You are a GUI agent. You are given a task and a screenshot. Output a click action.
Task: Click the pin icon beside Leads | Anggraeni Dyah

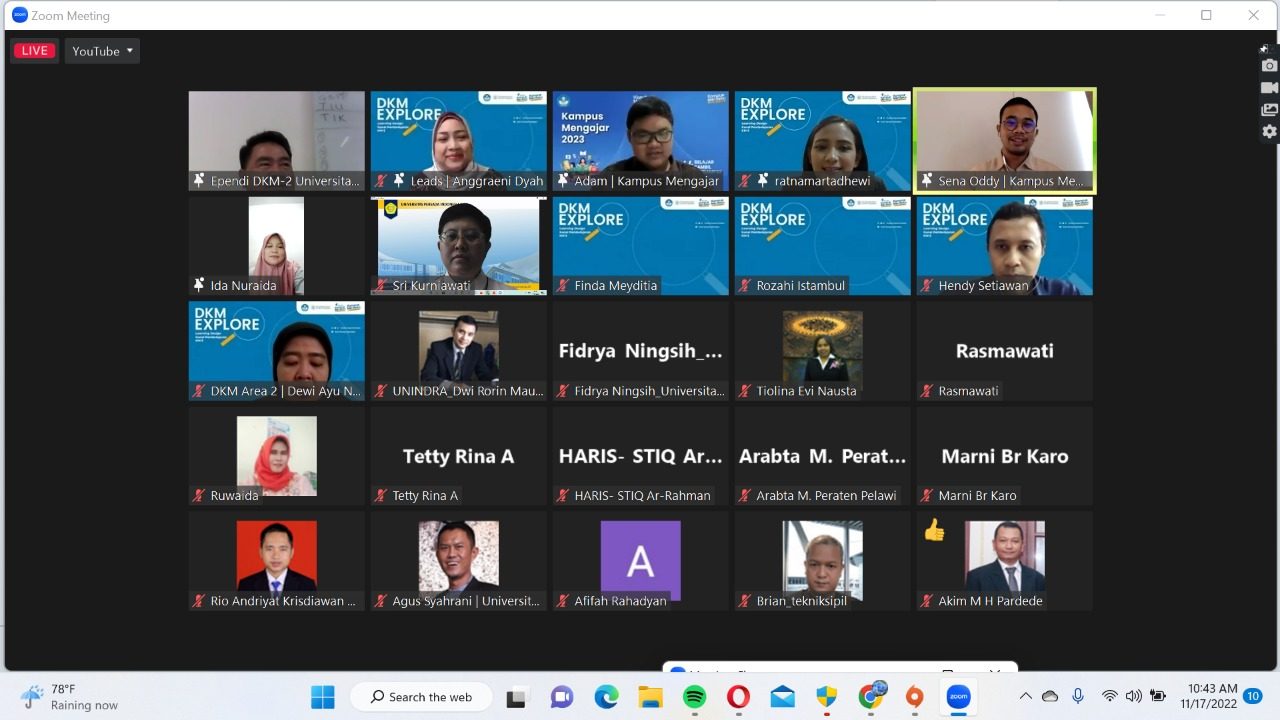pyautogui.click(x=399, y=181)
